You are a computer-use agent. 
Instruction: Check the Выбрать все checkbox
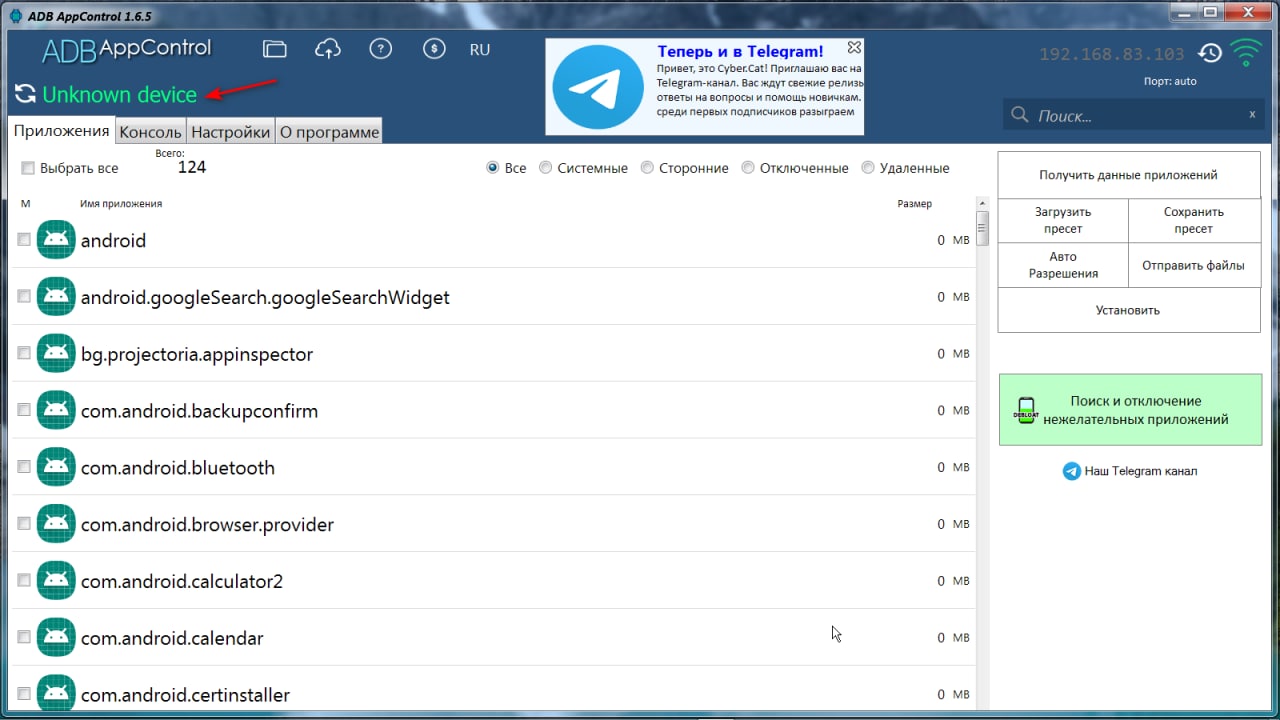28,168
